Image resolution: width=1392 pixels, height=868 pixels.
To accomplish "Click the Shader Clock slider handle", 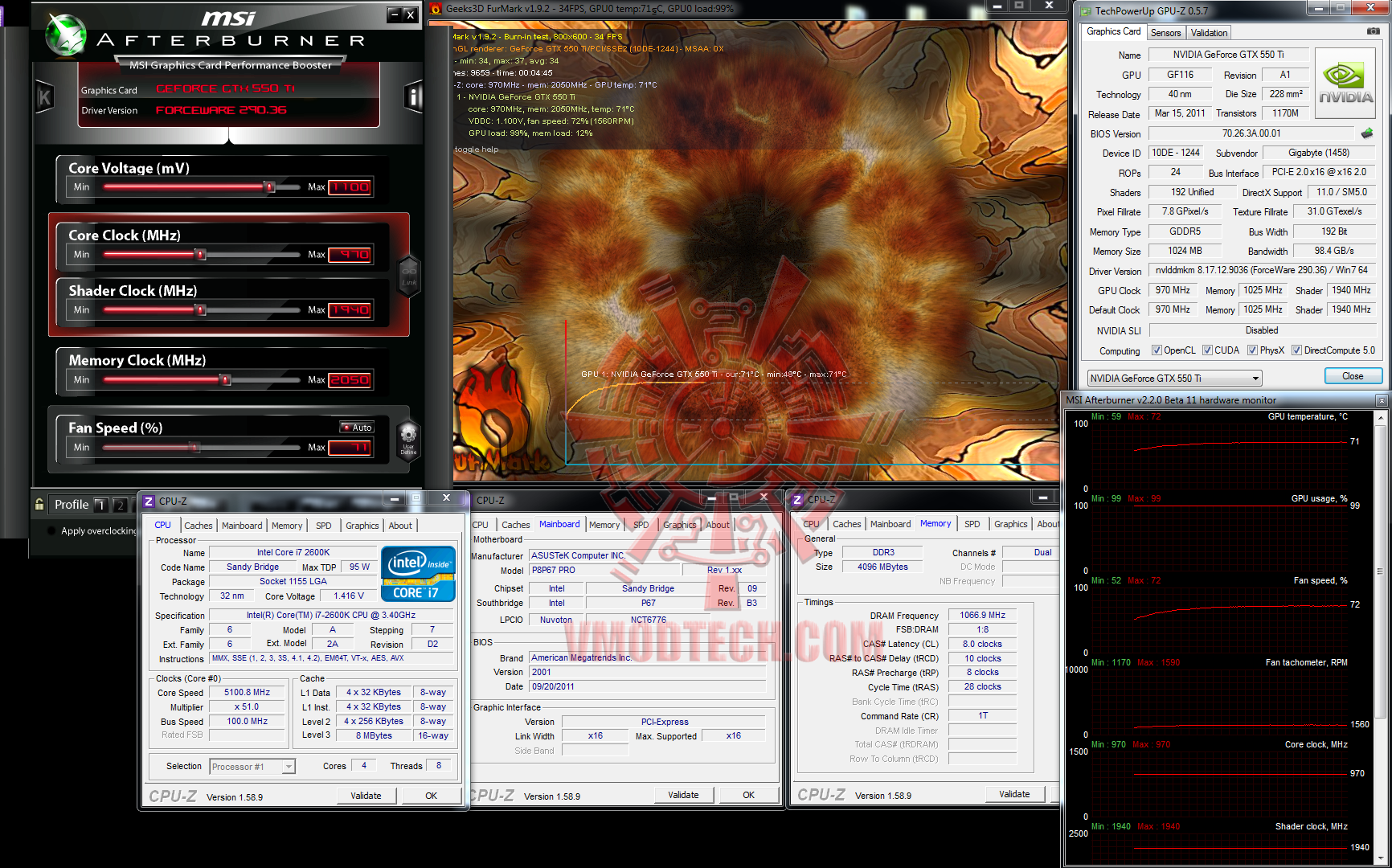I will pyautogui.click(x=201, y=310).
